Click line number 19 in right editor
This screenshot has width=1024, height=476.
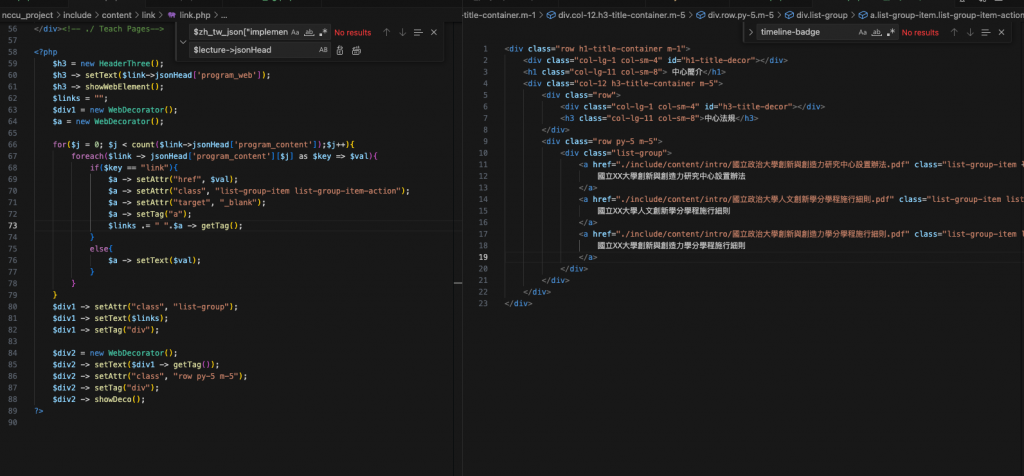click(484, 257)
